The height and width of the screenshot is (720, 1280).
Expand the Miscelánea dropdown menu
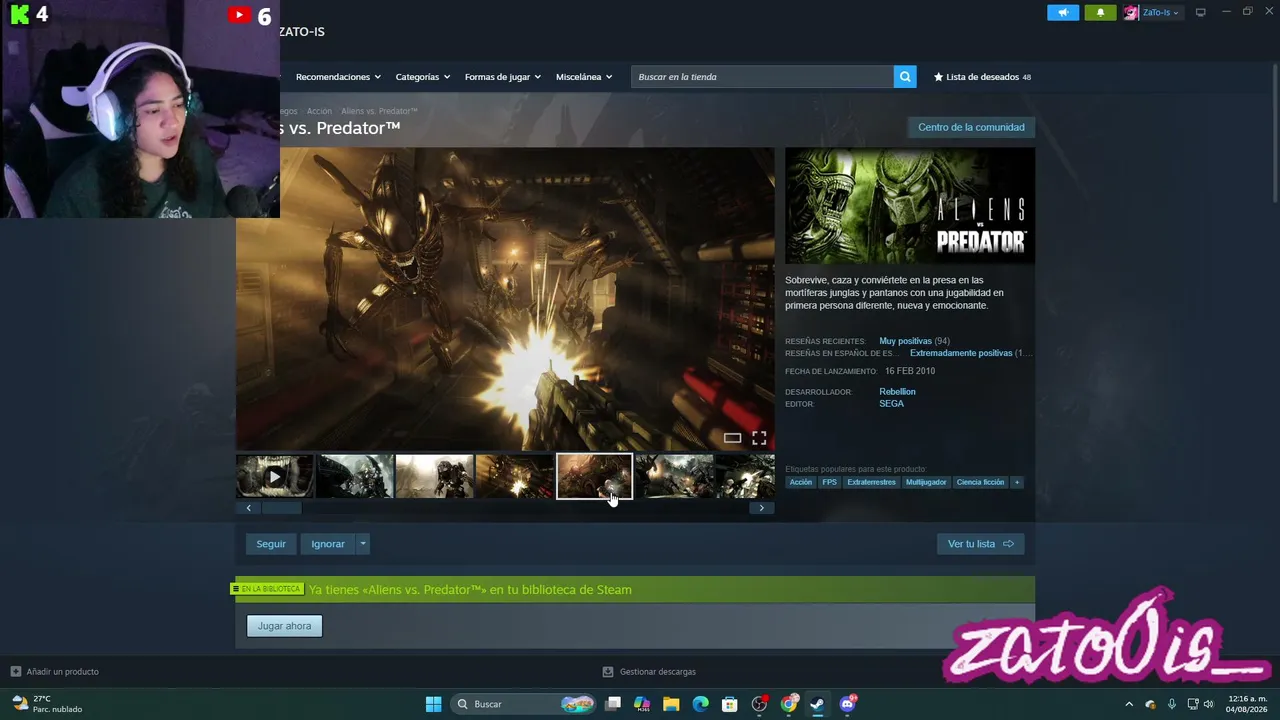pos(584,77)
